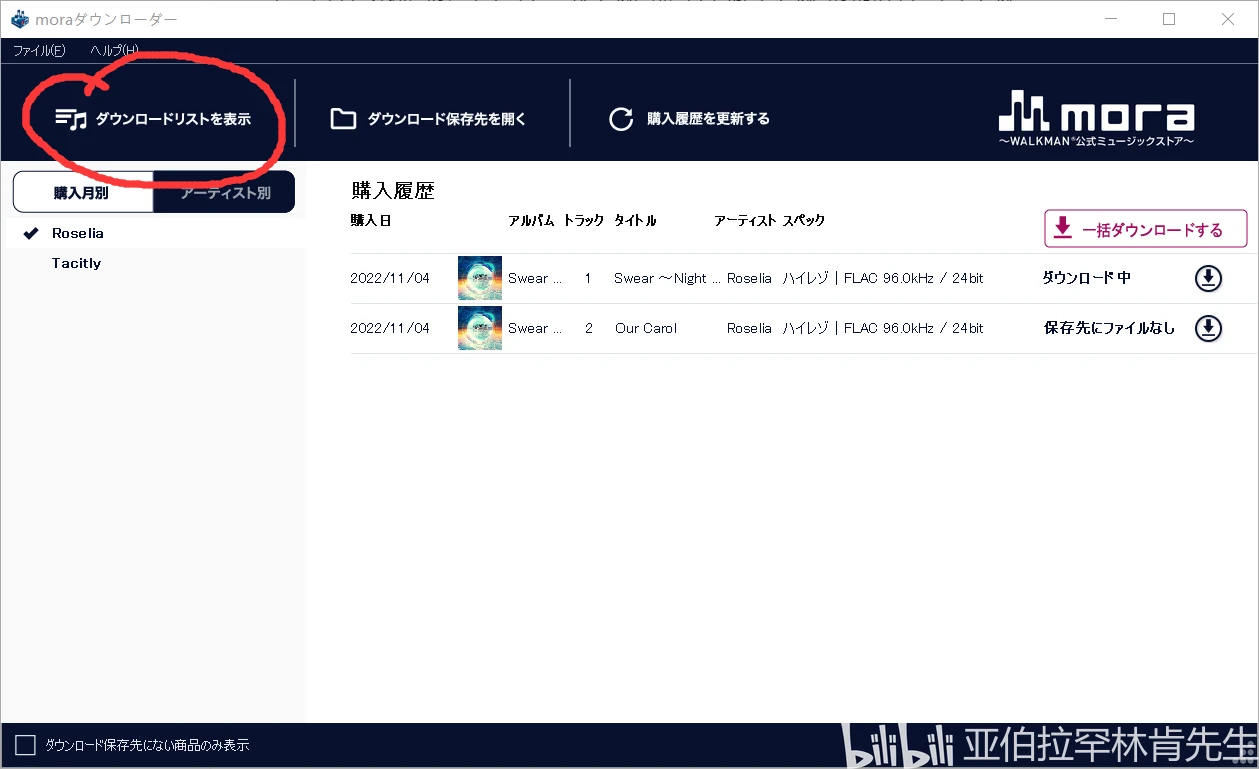The height and width of the screenshot is (769, 1259).
Task: Click the mora app icon in title bar
Action: click(19, 19)
